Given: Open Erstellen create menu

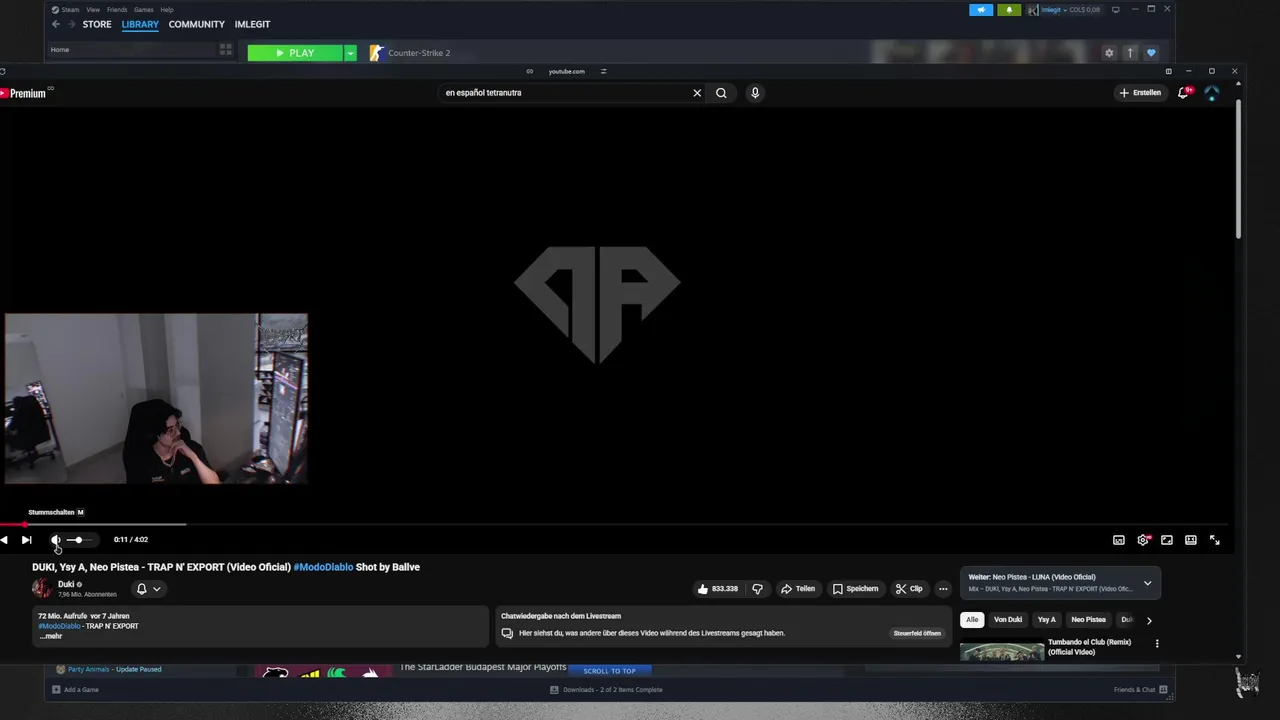Looking at the screenshot, I should 1140,93.
